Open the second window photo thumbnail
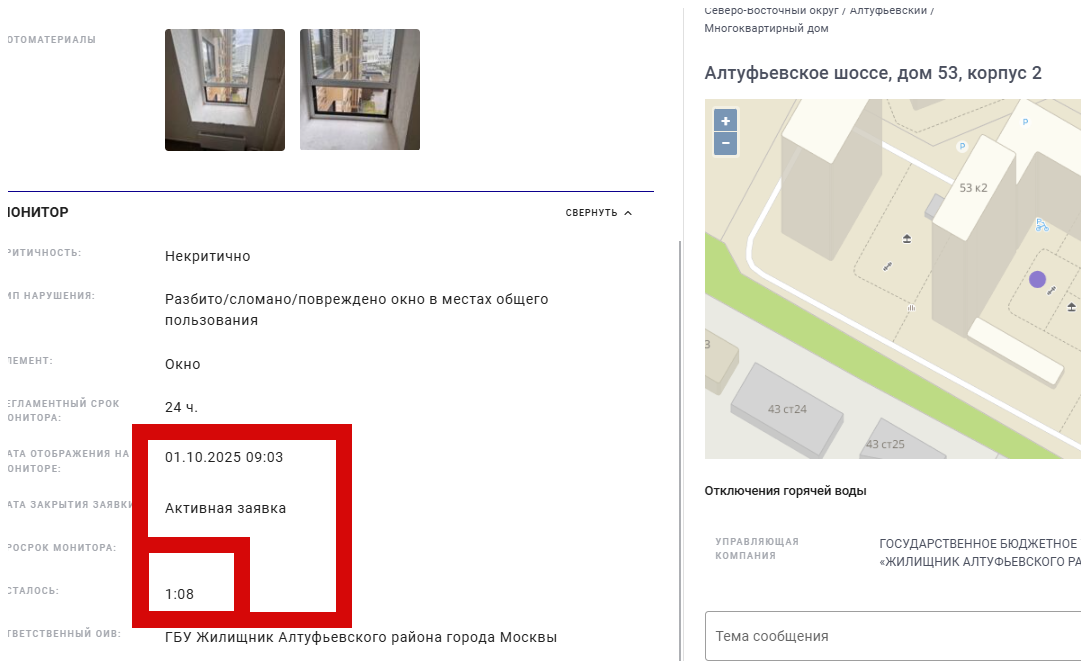 point(360,90)
